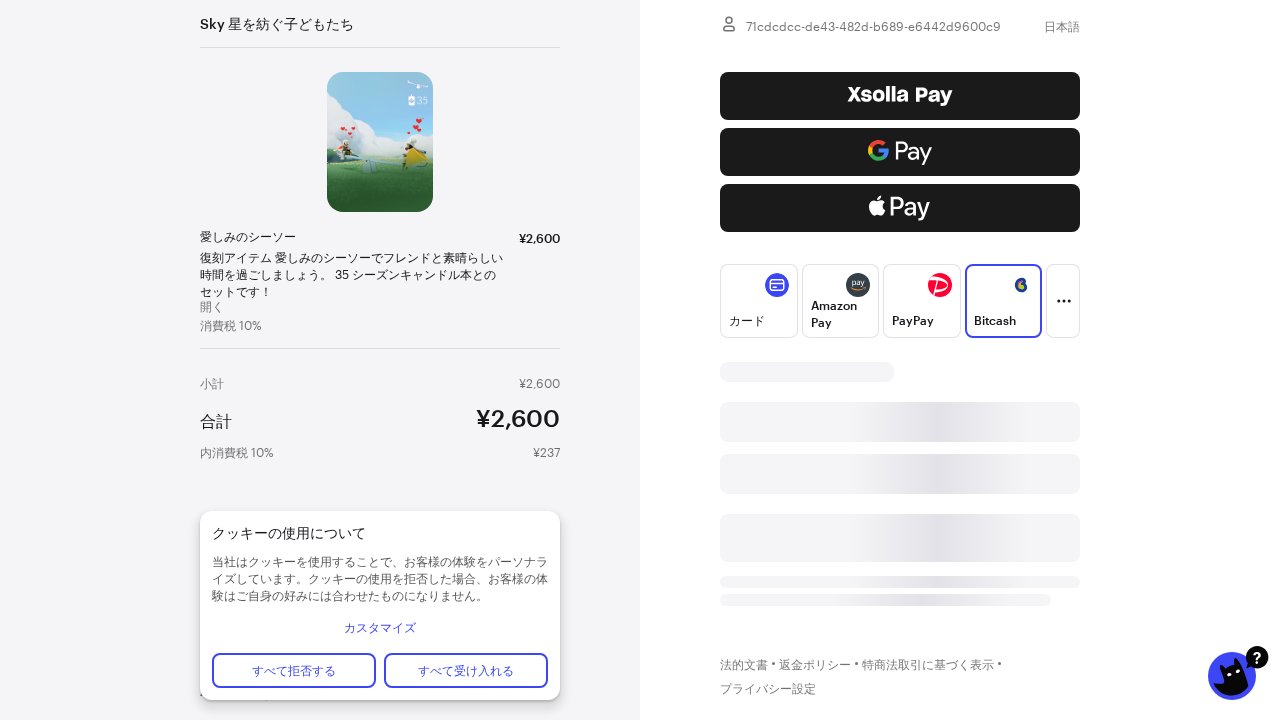The height and width of the screenshot is (720, 1280).
Task: Click the Bitcash logo icon
Action: coord(1021,285)
